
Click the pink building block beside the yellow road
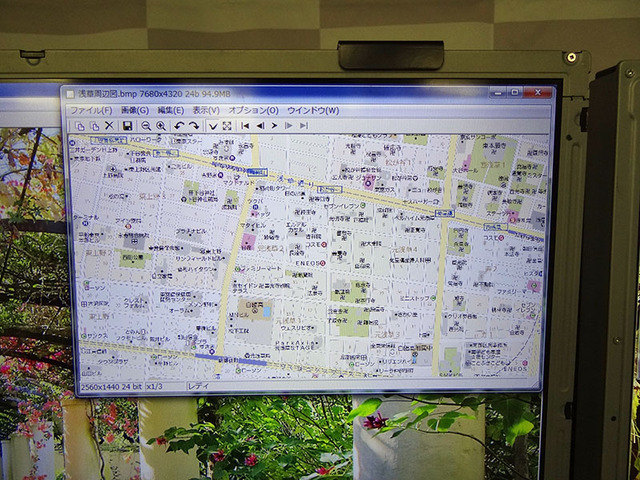(248, 242)
